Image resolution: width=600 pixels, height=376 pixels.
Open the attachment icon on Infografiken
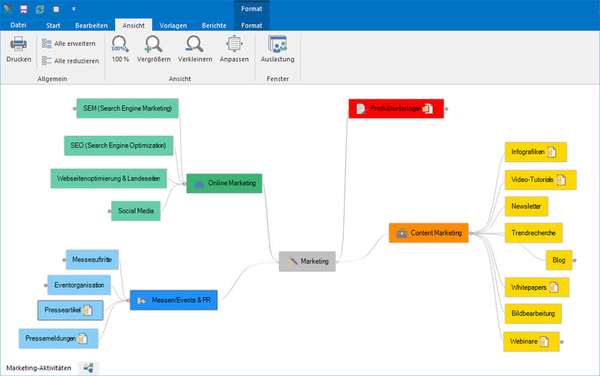[x=551, y=152]
